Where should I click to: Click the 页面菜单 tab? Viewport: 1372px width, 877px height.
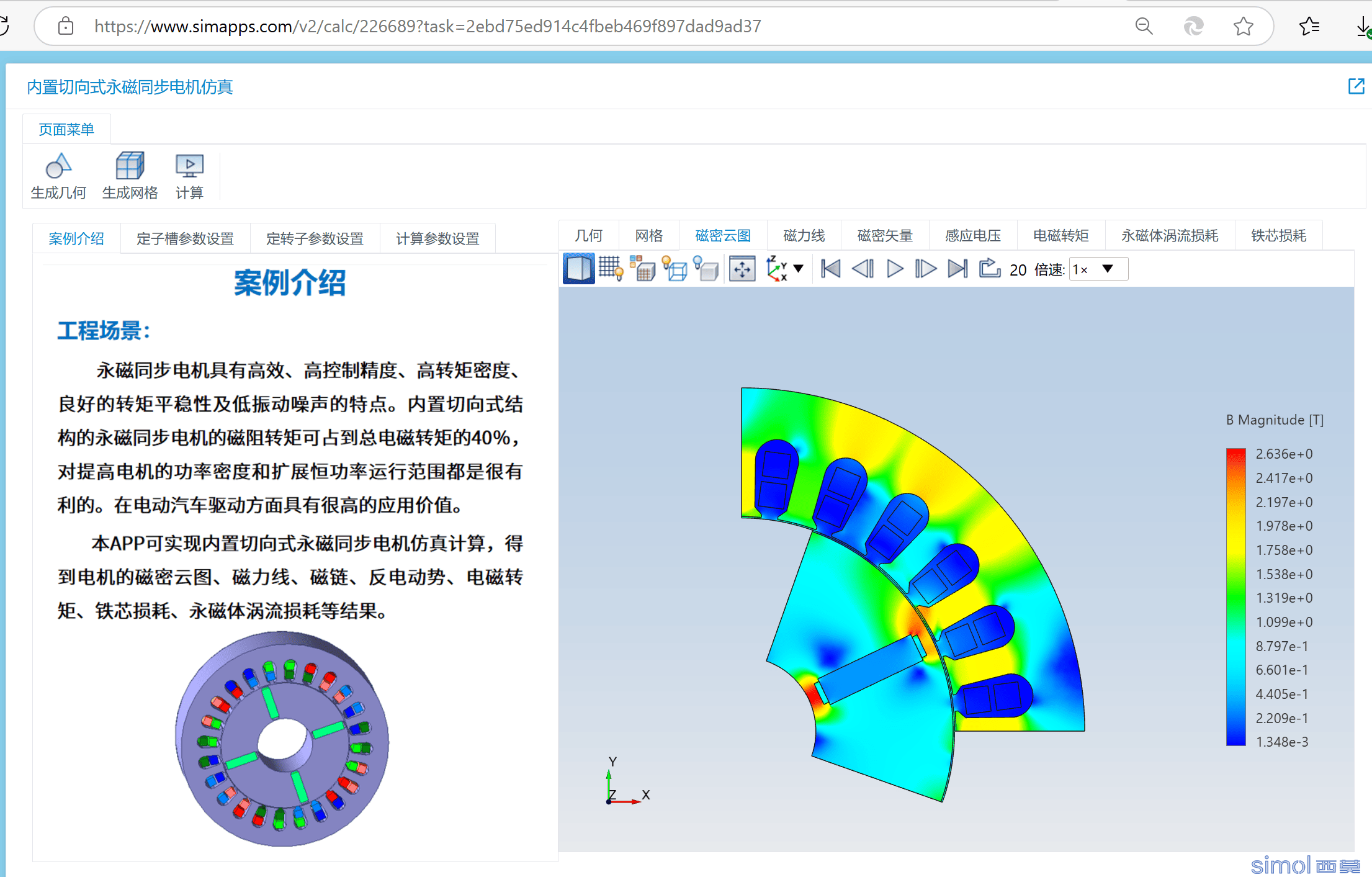[66, 129]
